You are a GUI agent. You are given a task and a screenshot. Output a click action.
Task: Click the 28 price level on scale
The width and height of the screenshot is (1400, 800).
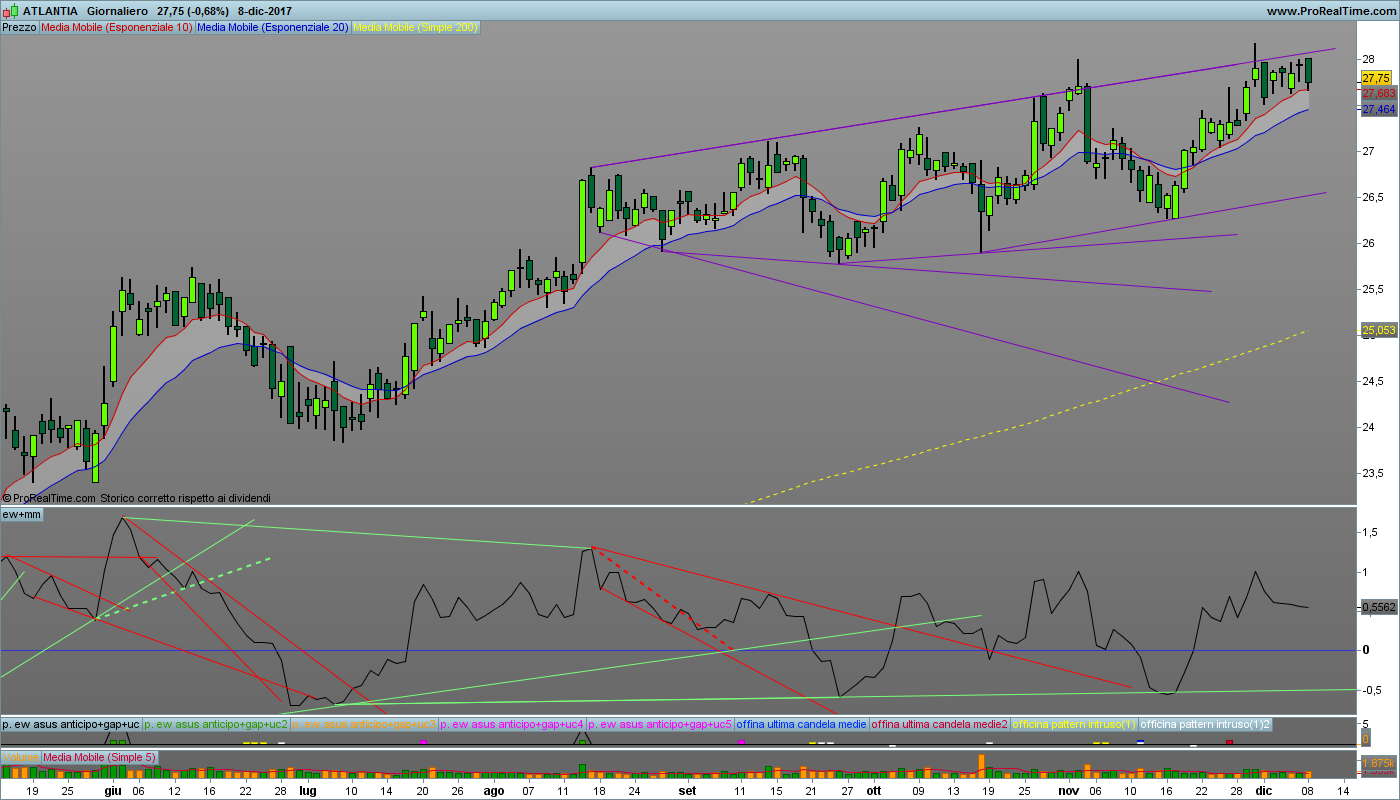point(1367,59)
